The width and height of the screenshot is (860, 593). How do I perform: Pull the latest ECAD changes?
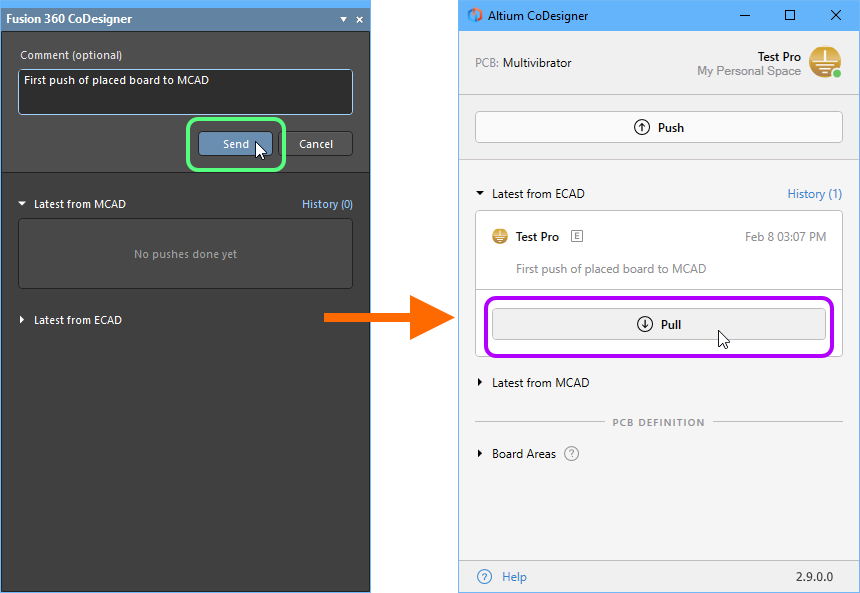point(659,325)
